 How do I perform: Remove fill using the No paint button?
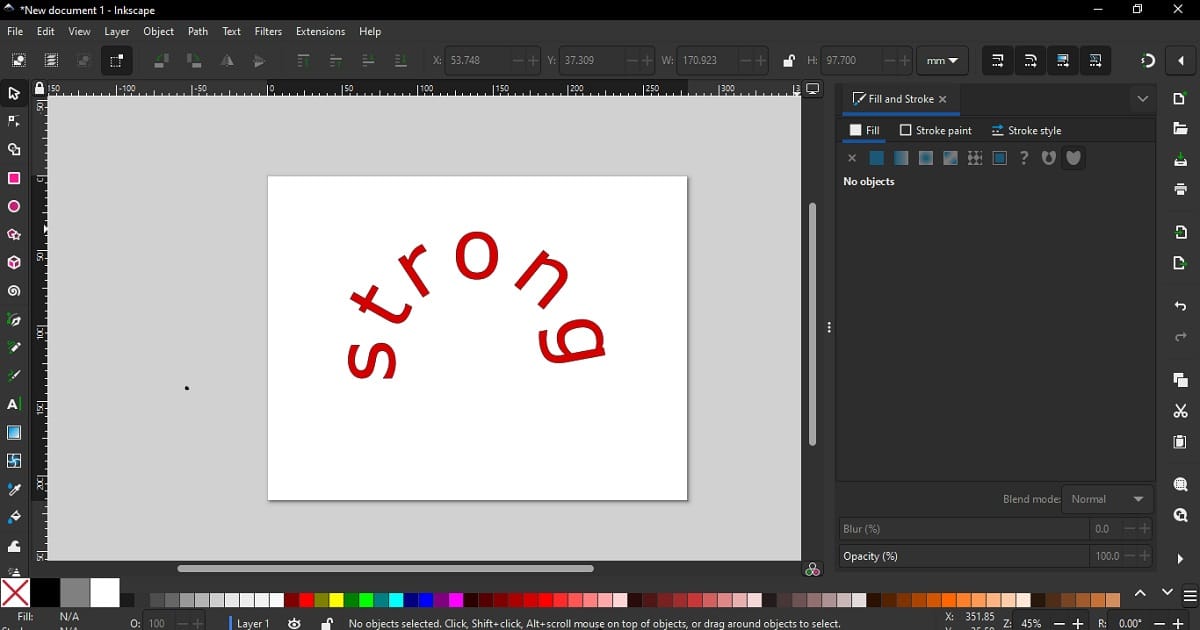tap(851, 157)
